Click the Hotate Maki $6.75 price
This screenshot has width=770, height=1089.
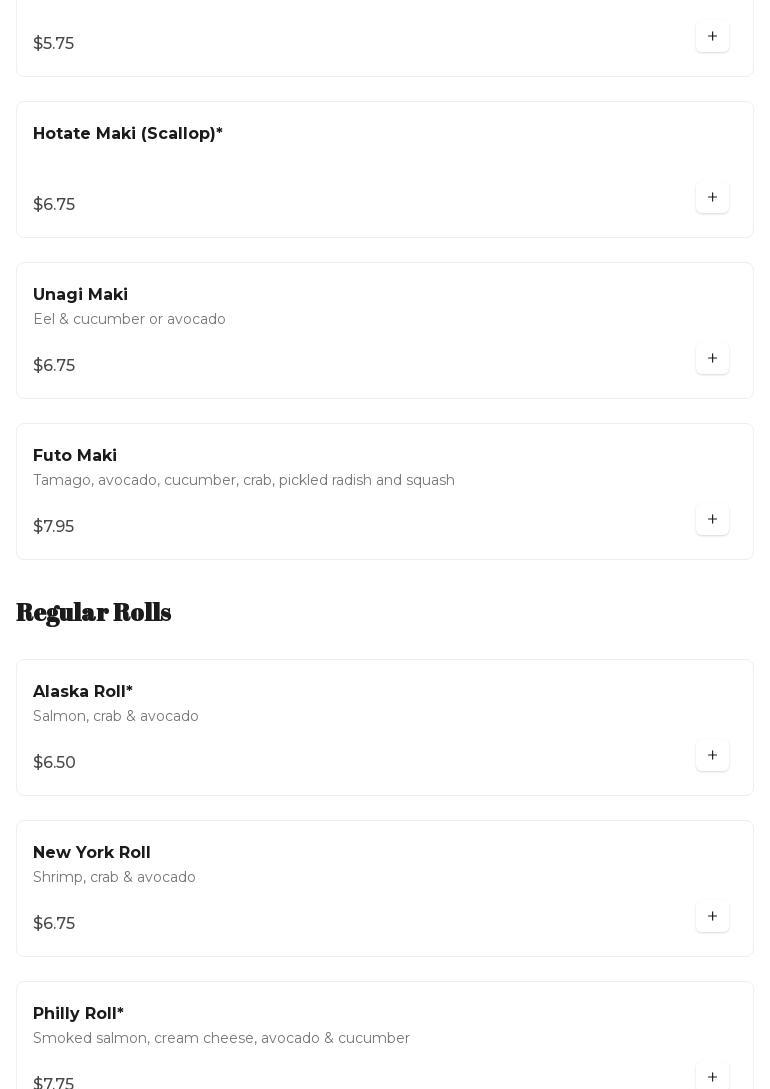coord(54,205)
